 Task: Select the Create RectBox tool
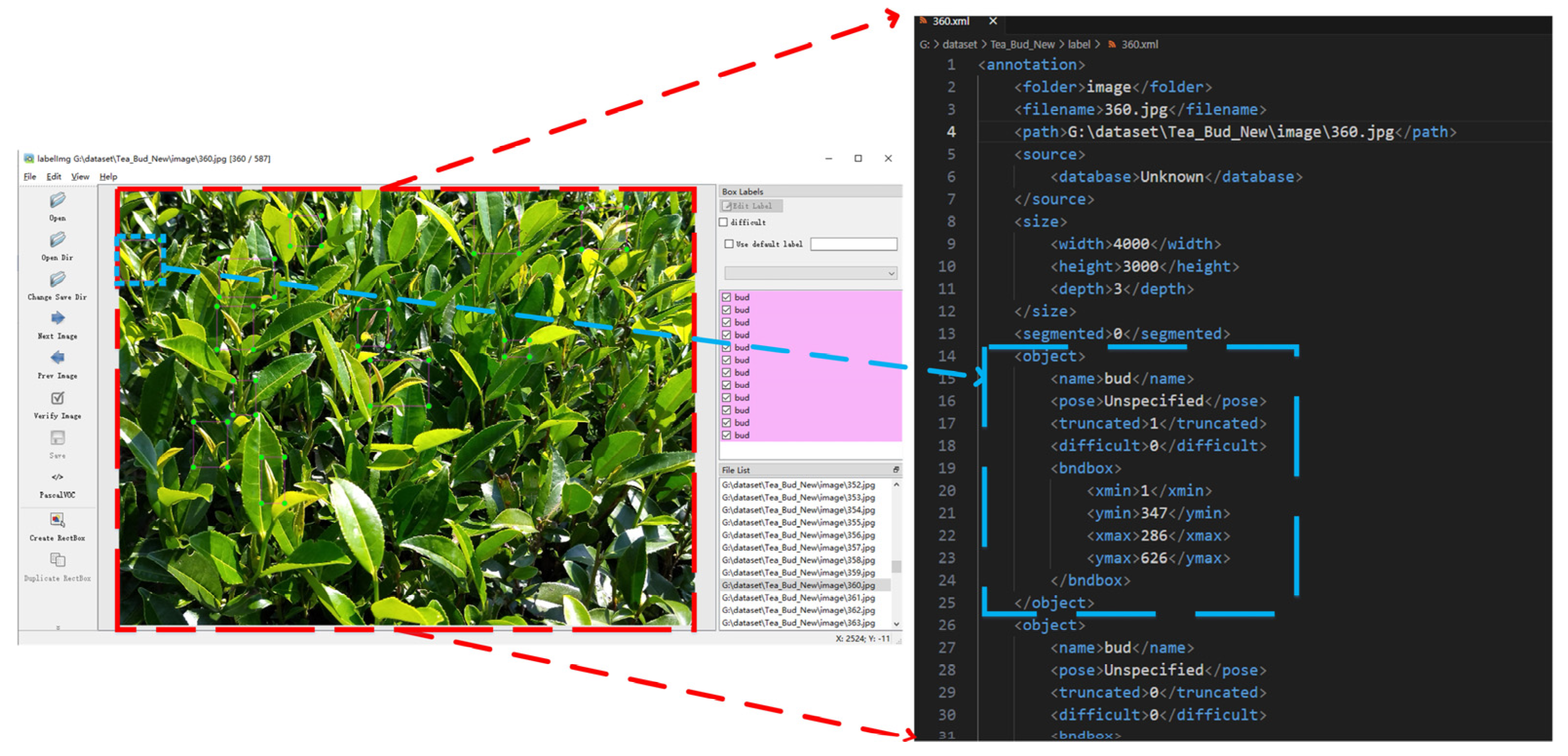[57, 519]
